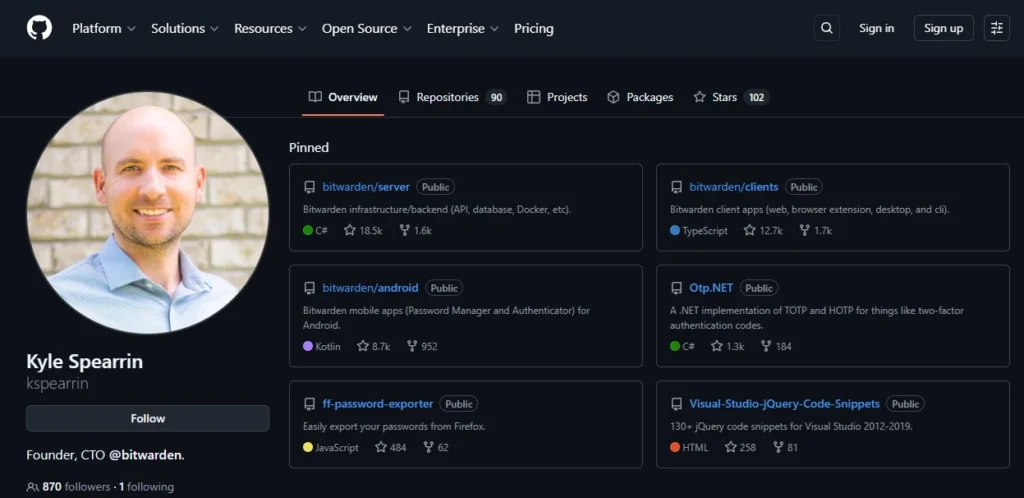Viewport: 1024px width, 498px height.
Task: Click star icon showing 484 stars
Action: (x=381, y=447)
